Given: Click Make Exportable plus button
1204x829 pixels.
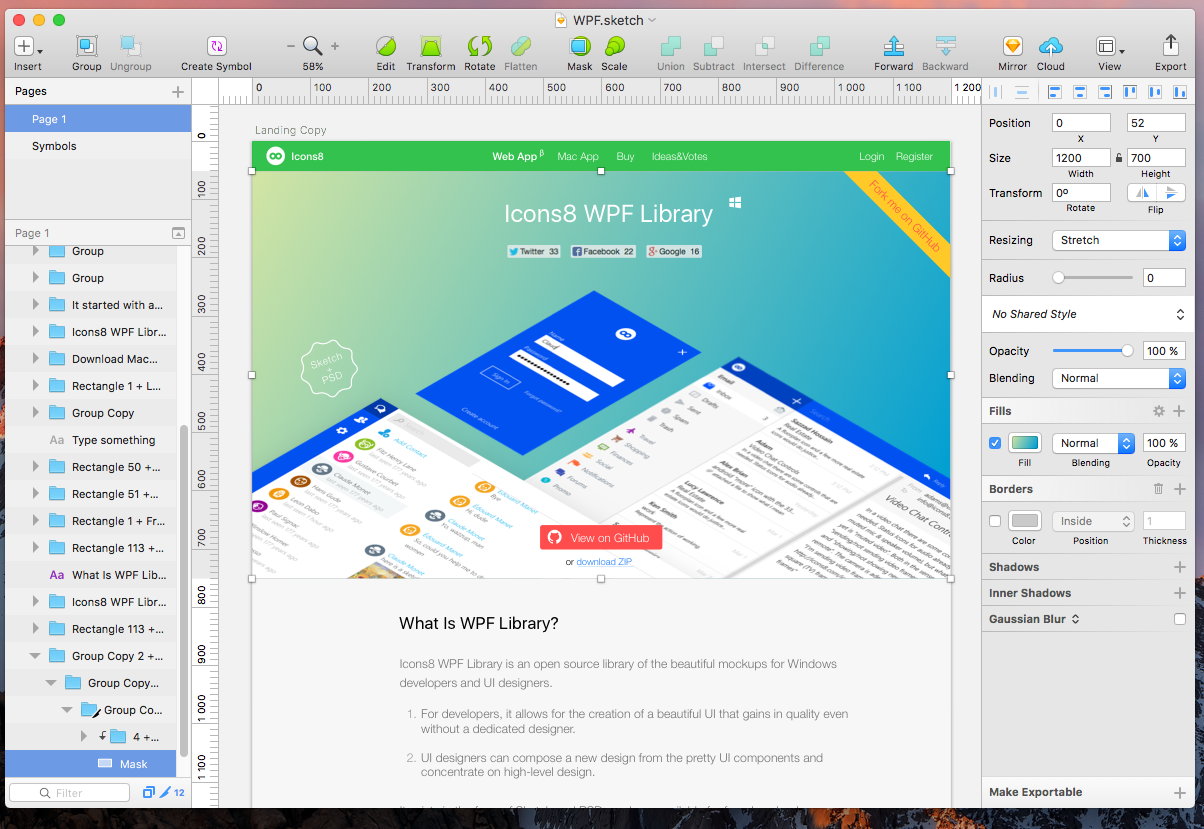Looking at the screenshot, I should click(1179, 792).
